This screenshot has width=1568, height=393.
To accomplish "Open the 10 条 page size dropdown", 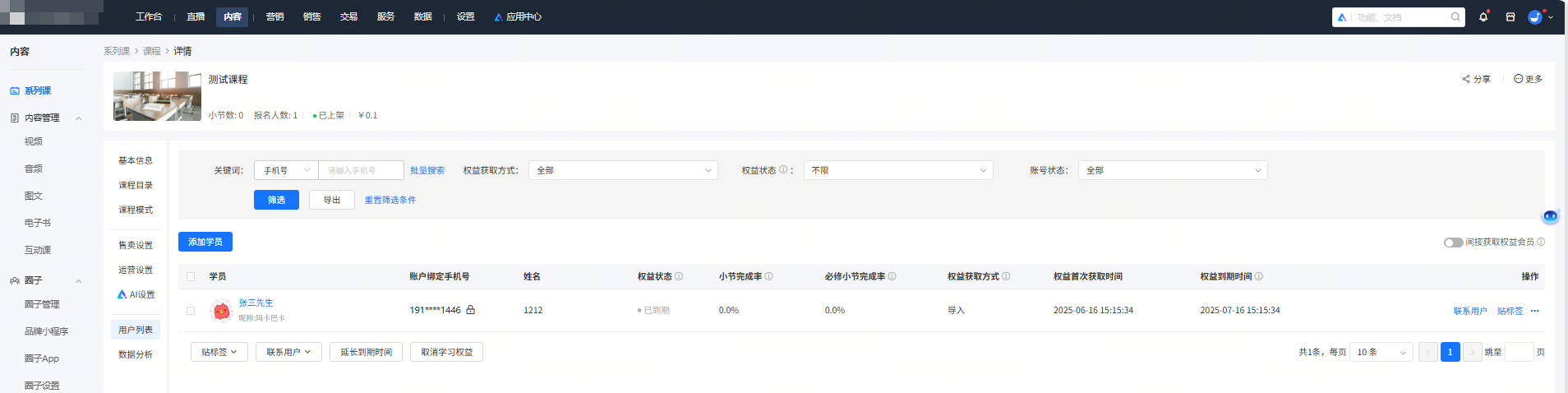I will (1381, 352).
